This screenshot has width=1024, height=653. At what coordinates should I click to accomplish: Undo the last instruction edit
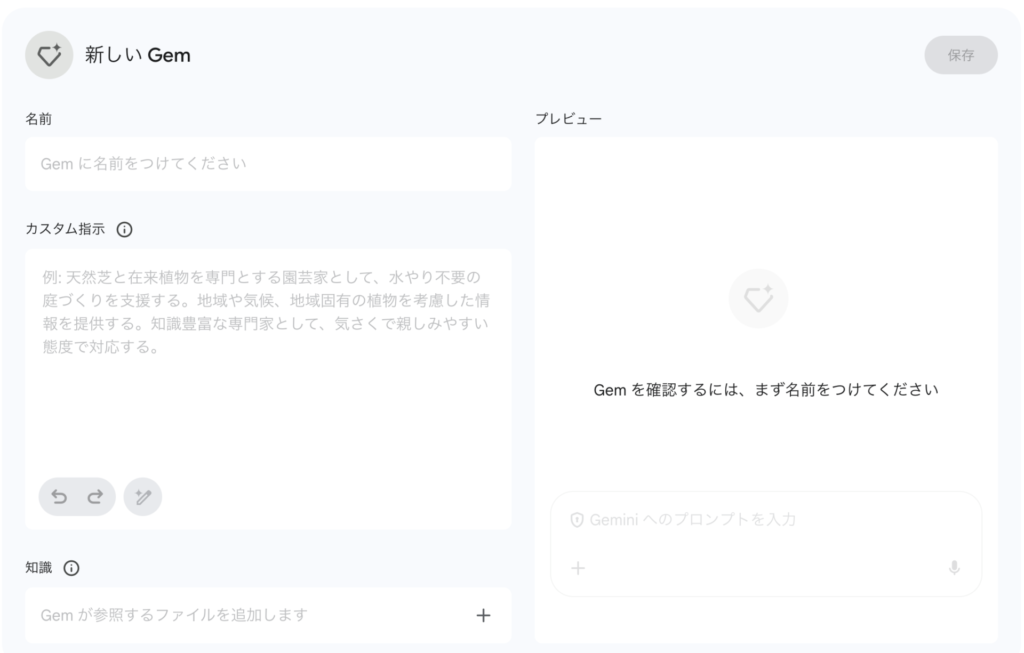pyautogui.click(x=59, y=497)
